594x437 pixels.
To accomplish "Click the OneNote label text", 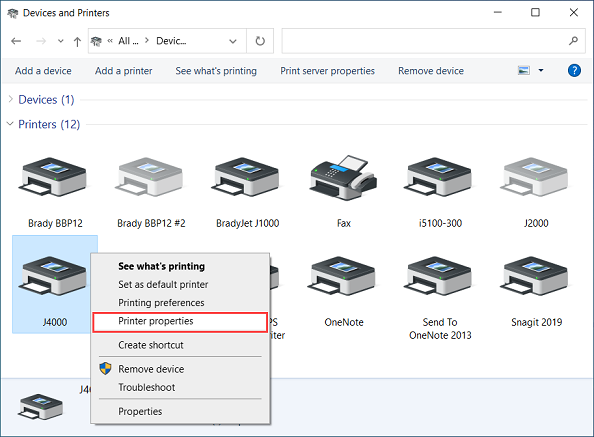I will [x=344, y=322].
